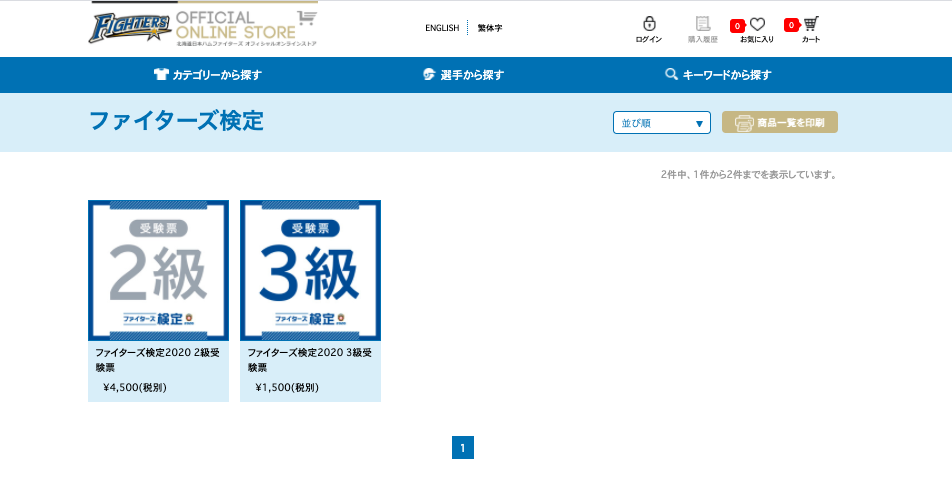952x492 pixels.
Task: Switch language to 繁体字
Action: point(490,28)
